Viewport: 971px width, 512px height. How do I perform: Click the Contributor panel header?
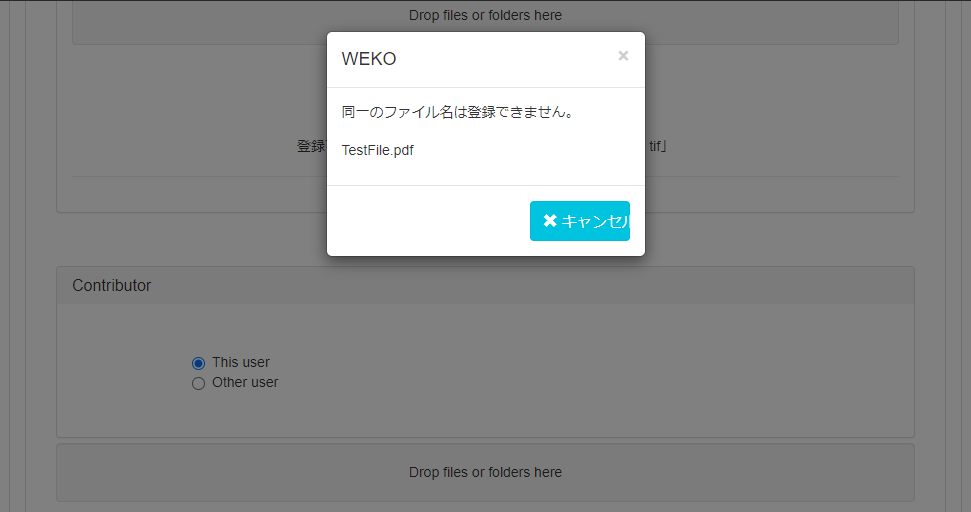tap(485, 286)
